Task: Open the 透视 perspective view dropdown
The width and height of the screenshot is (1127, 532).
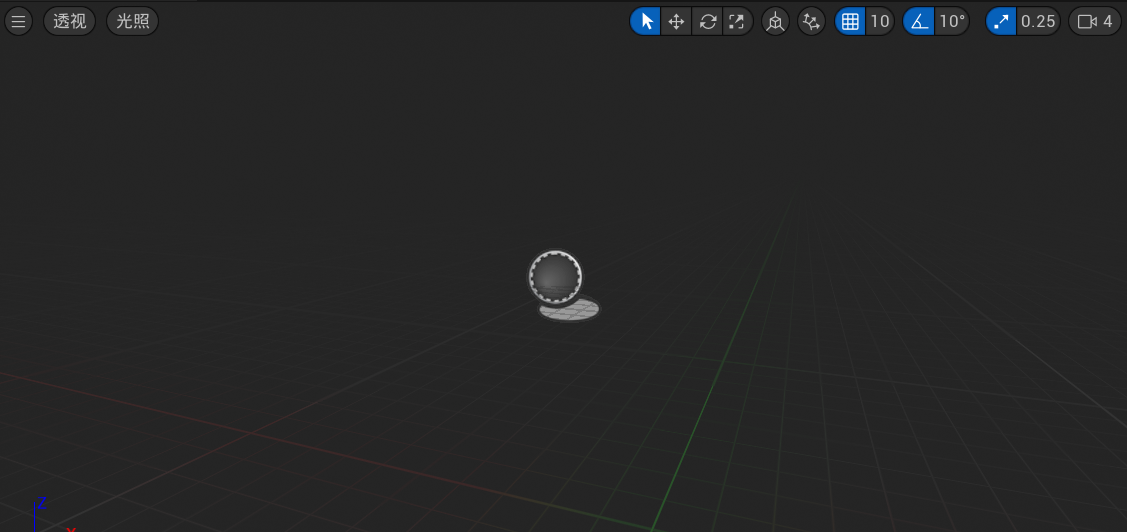Action: pyautogui.click(x=70, y=22)
